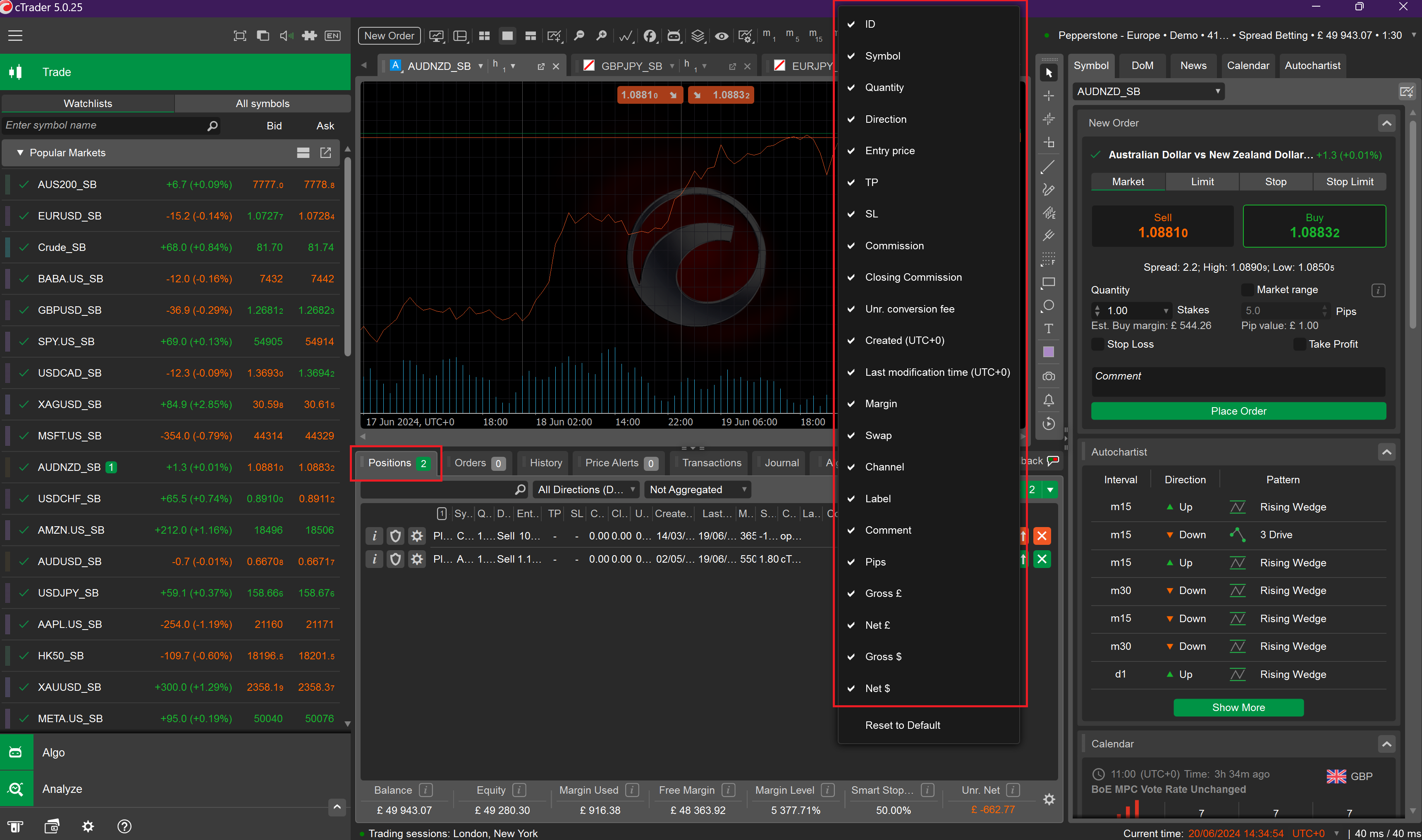Collapse the Autochartist panel
The width and height of the screenshot is (1422, 840).
coord(1387,452)
